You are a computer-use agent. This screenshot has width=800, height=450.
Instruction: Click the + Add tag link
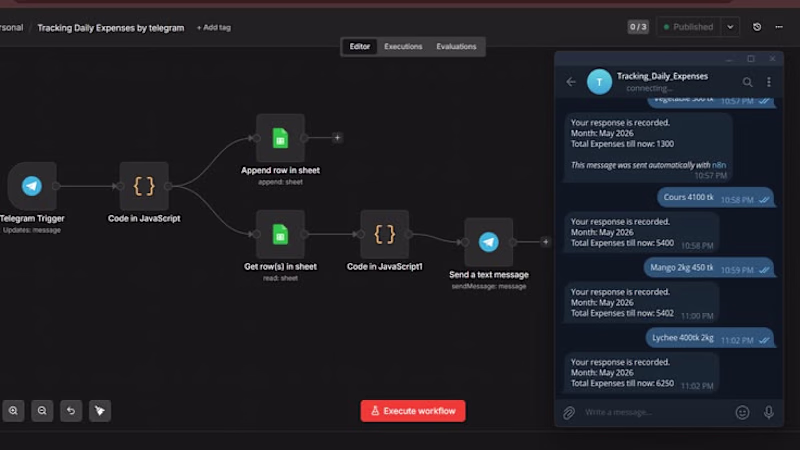click(x=214, y=28)
